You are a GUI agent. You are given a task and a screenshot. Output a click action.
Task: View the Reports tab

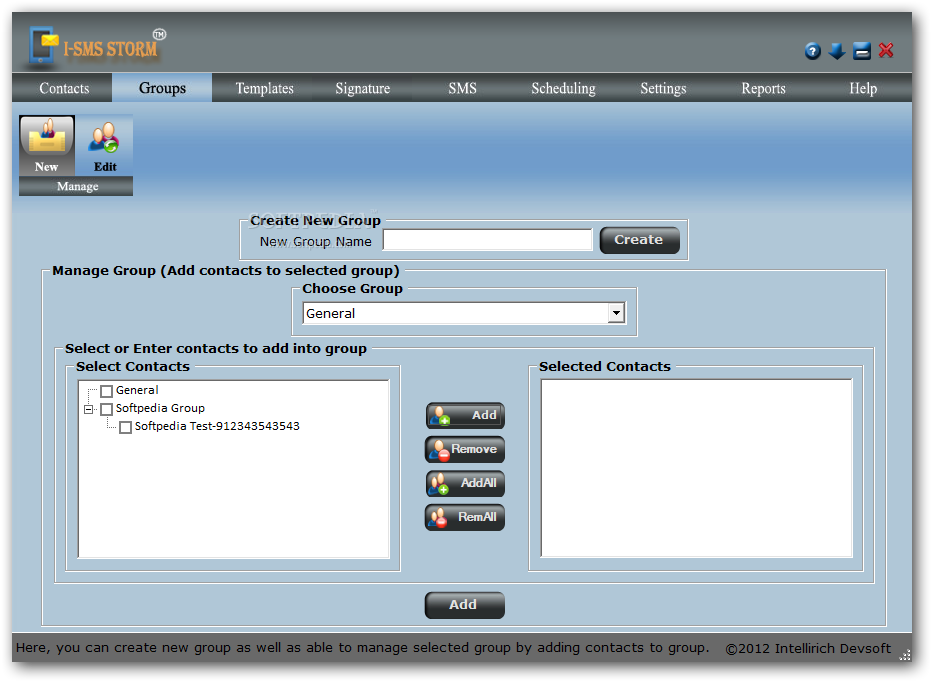(763, 88)
